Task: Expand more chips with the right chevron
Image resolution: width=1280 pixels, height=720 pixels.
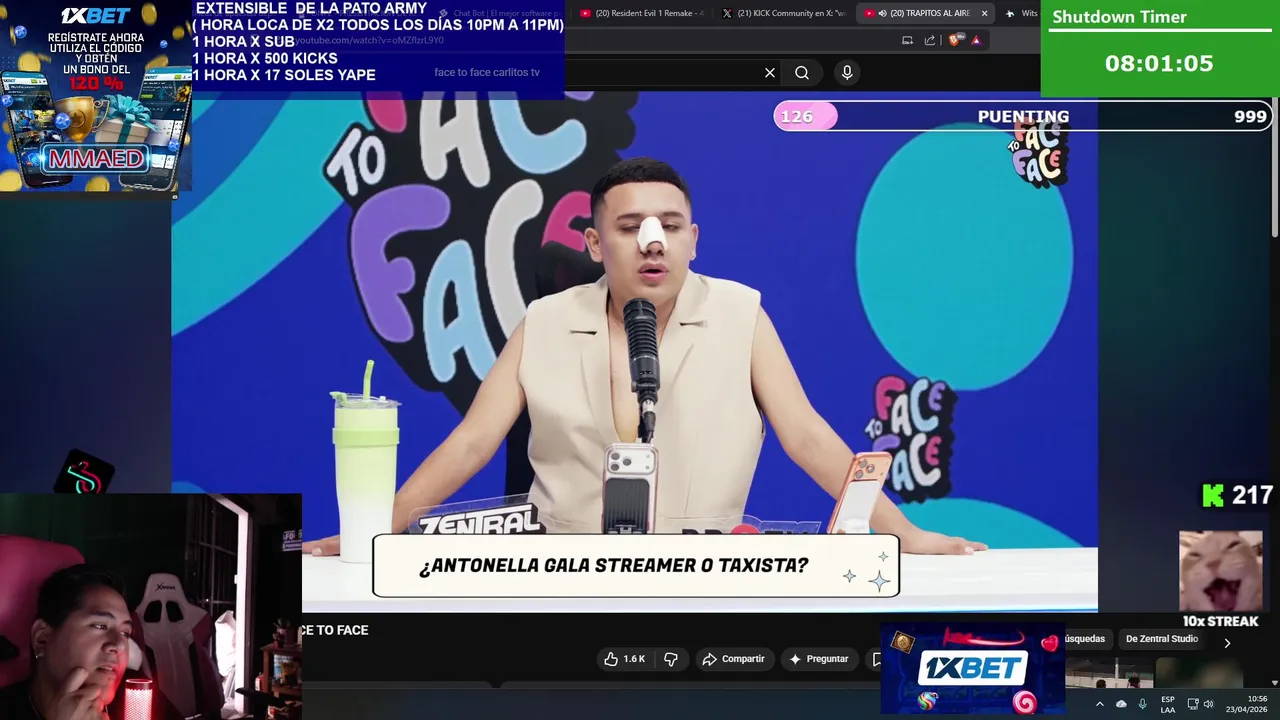Action: click(x=1227, y=643)
